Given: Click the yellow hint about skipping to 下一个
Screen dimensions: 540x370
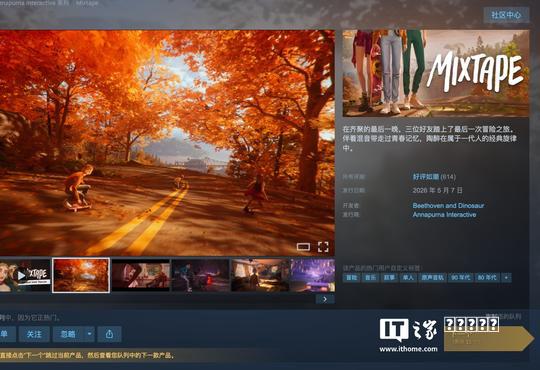Looking at the screenshot, I should pyautogui.click(x=87, y=355).
